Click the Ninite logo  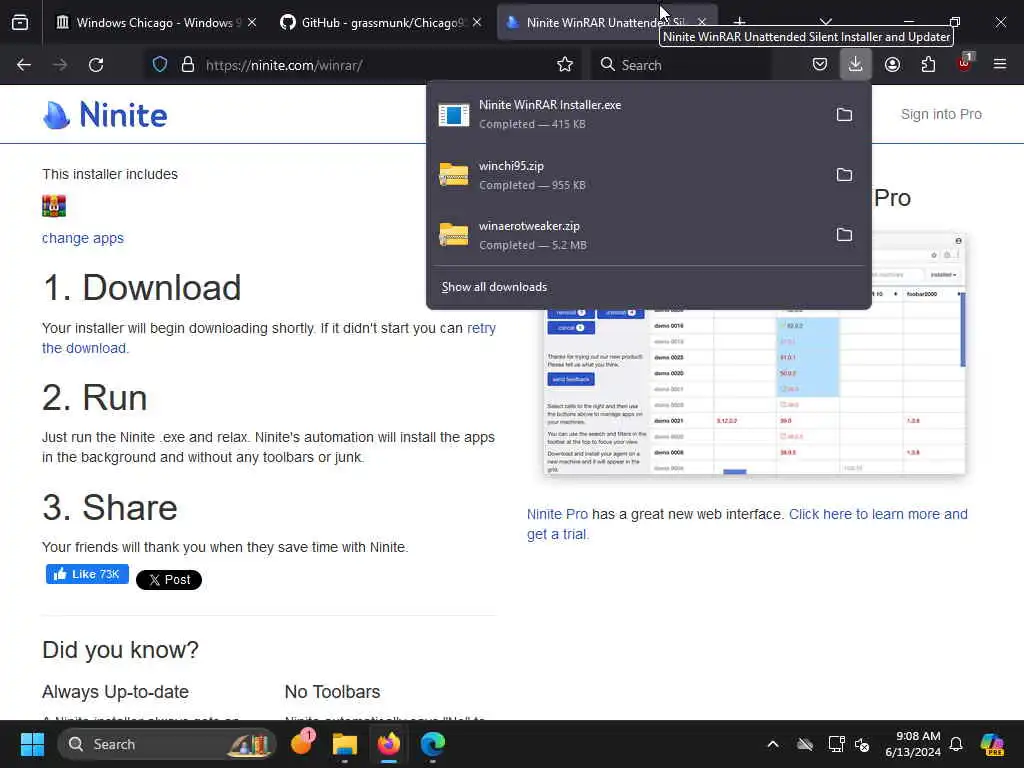tap(104, 115)
